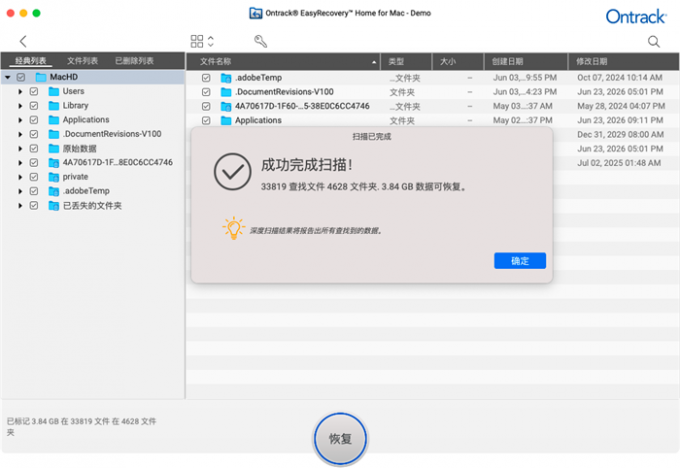
Task: Click the 成功完成扫描! heading
Action: (x=307, y=165)
